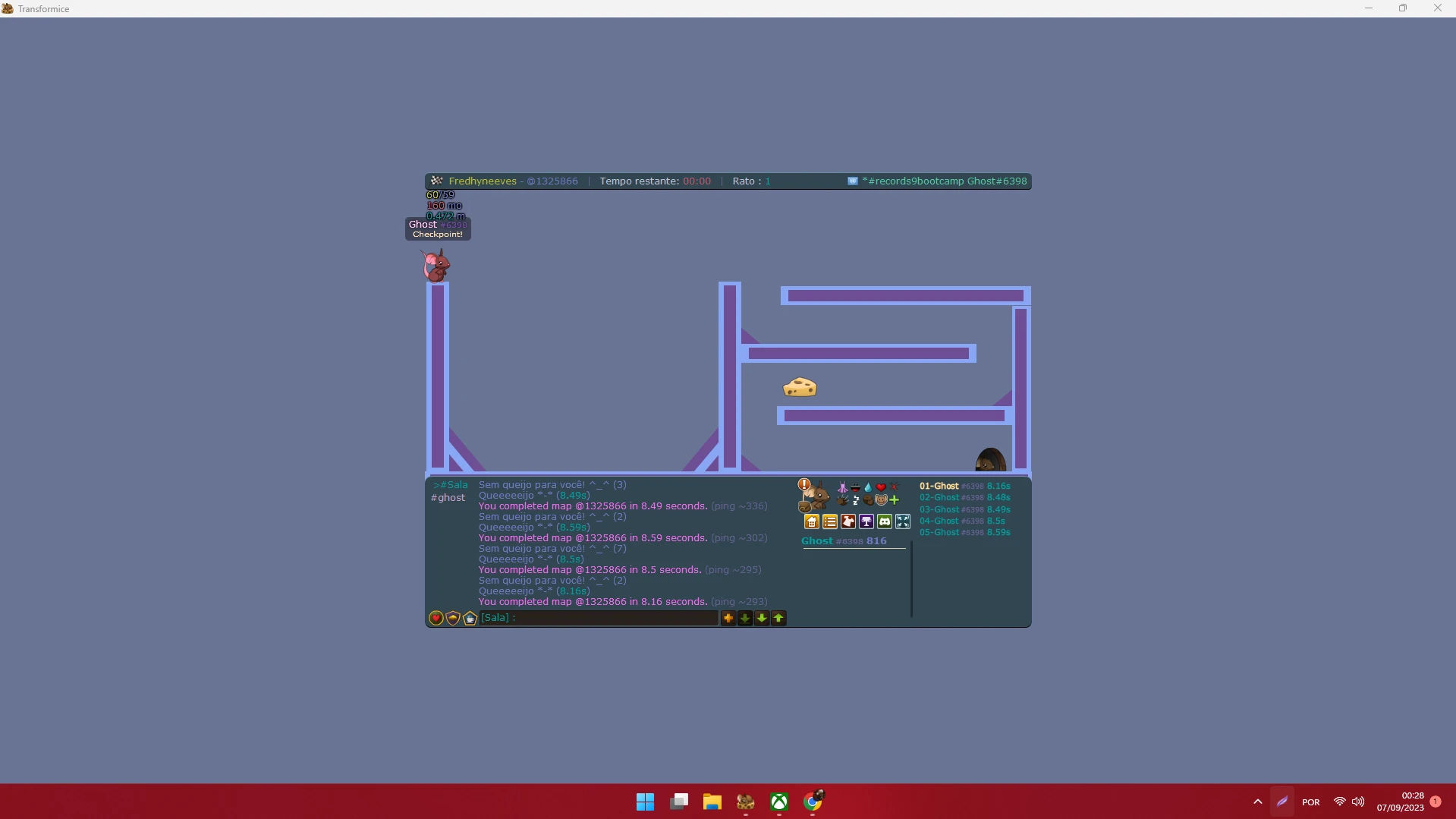Use the water drop cry emote
Screen dimensions: 1456x819
(x=868, y=487)
